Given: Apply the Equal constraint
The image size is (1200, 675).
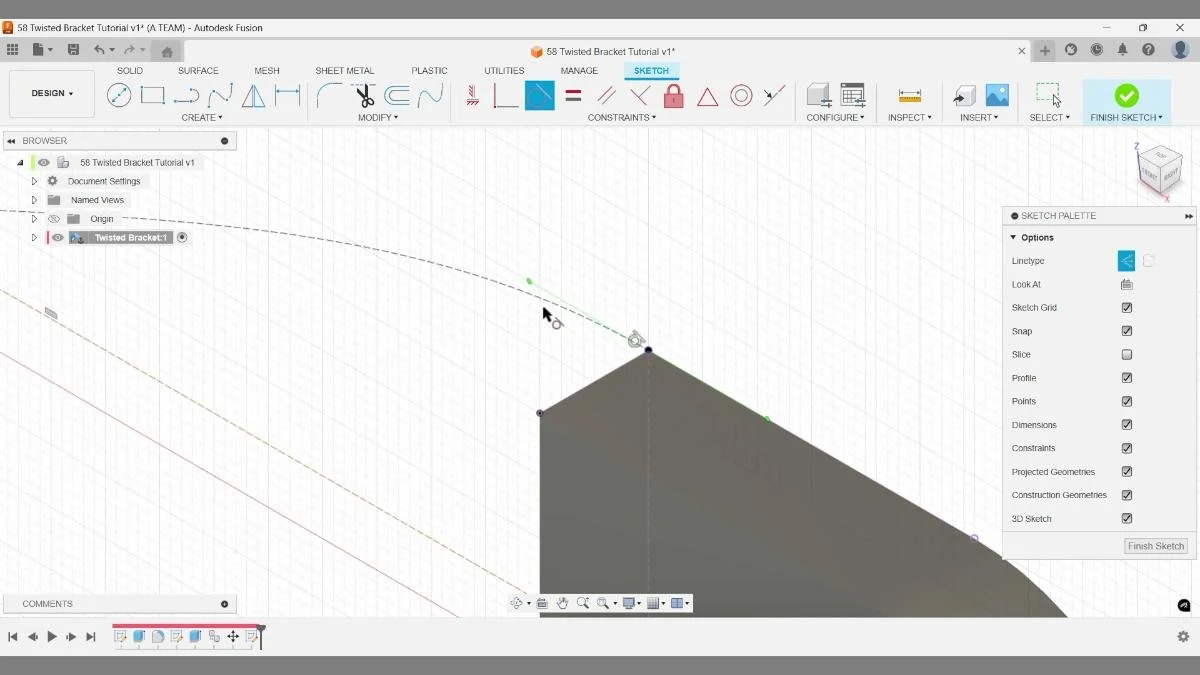Looking at the screenshot, I should tap(575, 96).
